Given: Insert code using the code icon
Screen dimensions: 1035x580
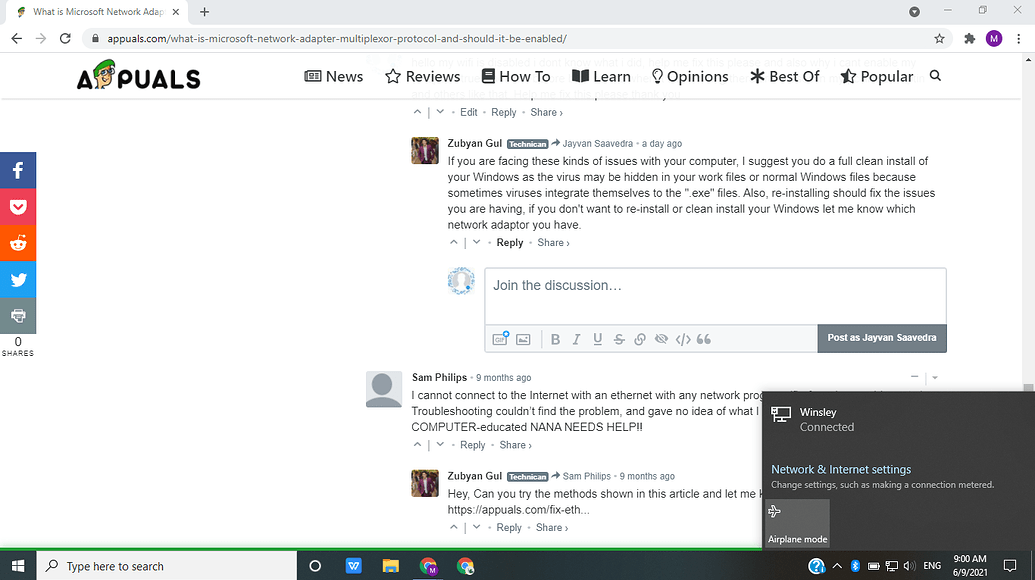Looking at the screenshot, I should pos(682,339).
